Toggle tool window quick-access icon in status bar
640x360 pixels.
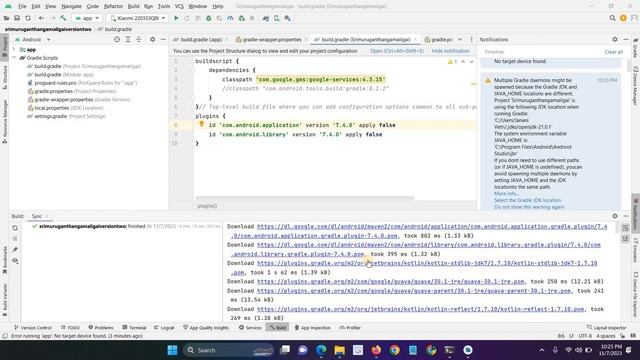click(x=5, y=336)
